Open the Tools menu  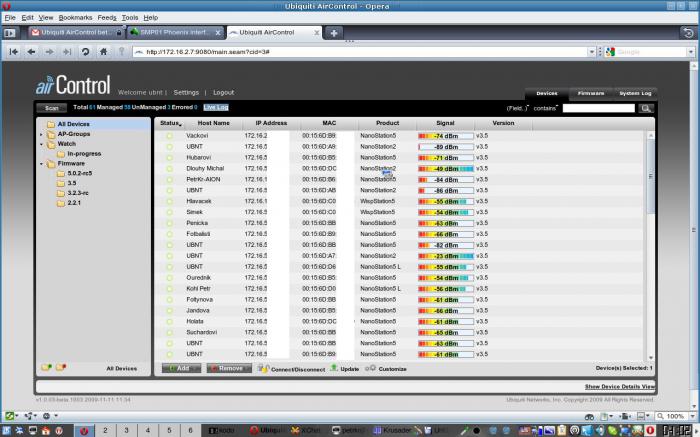point(130,18)
